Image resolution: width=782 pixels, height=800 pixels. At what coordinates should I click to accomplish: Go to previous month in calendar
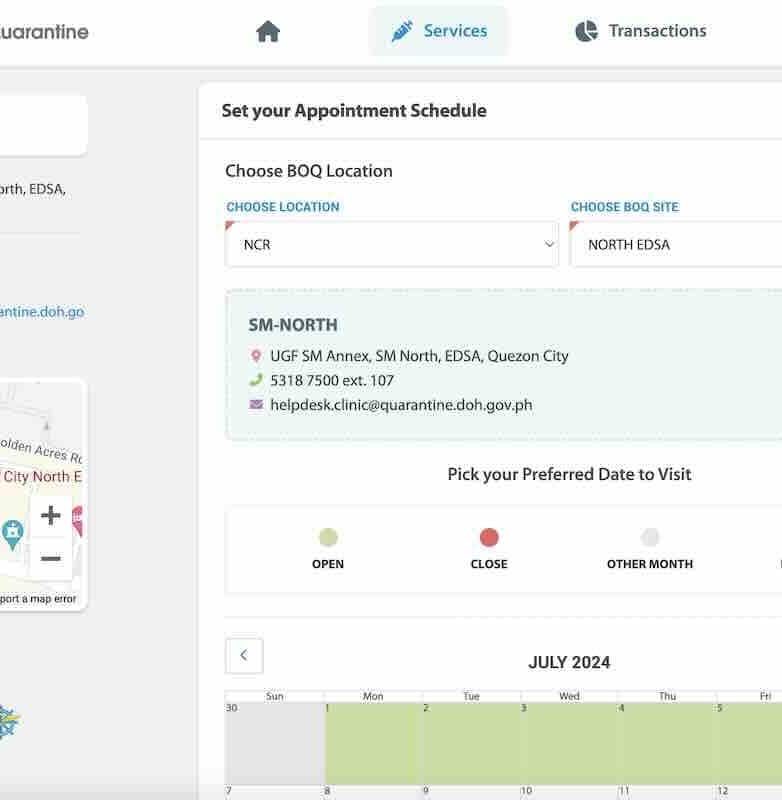click(x=244, y=656)
